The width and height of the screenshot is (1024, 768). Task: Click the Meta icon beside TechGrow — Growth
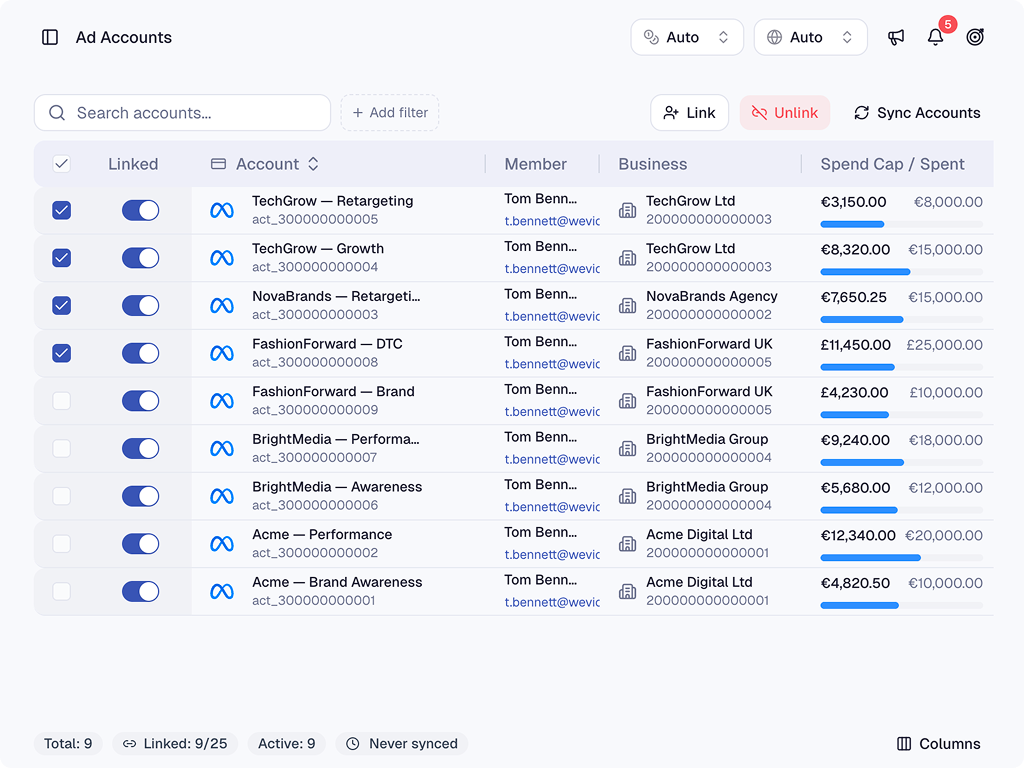point(221,257)
